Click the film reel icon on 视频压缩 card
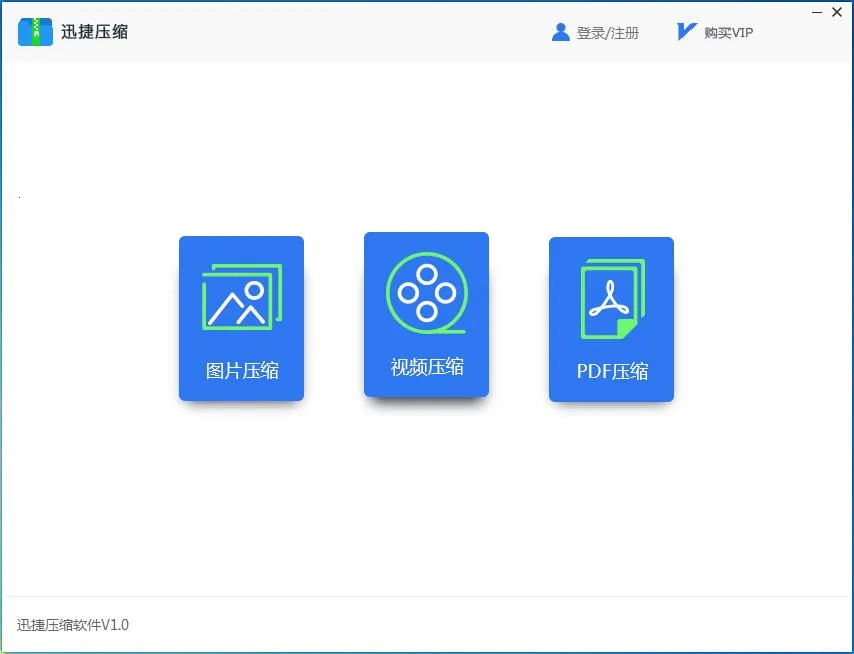The width and height of the screenshot is (854, 654). tap(427, 292)
